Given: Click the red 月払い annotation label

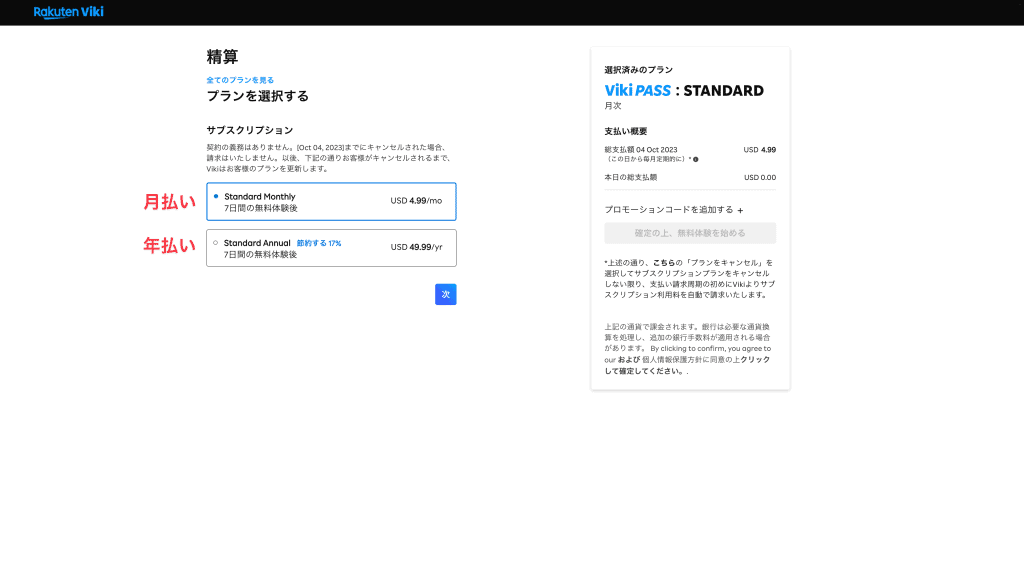Looking at the screenshot, I should point(169,202).
